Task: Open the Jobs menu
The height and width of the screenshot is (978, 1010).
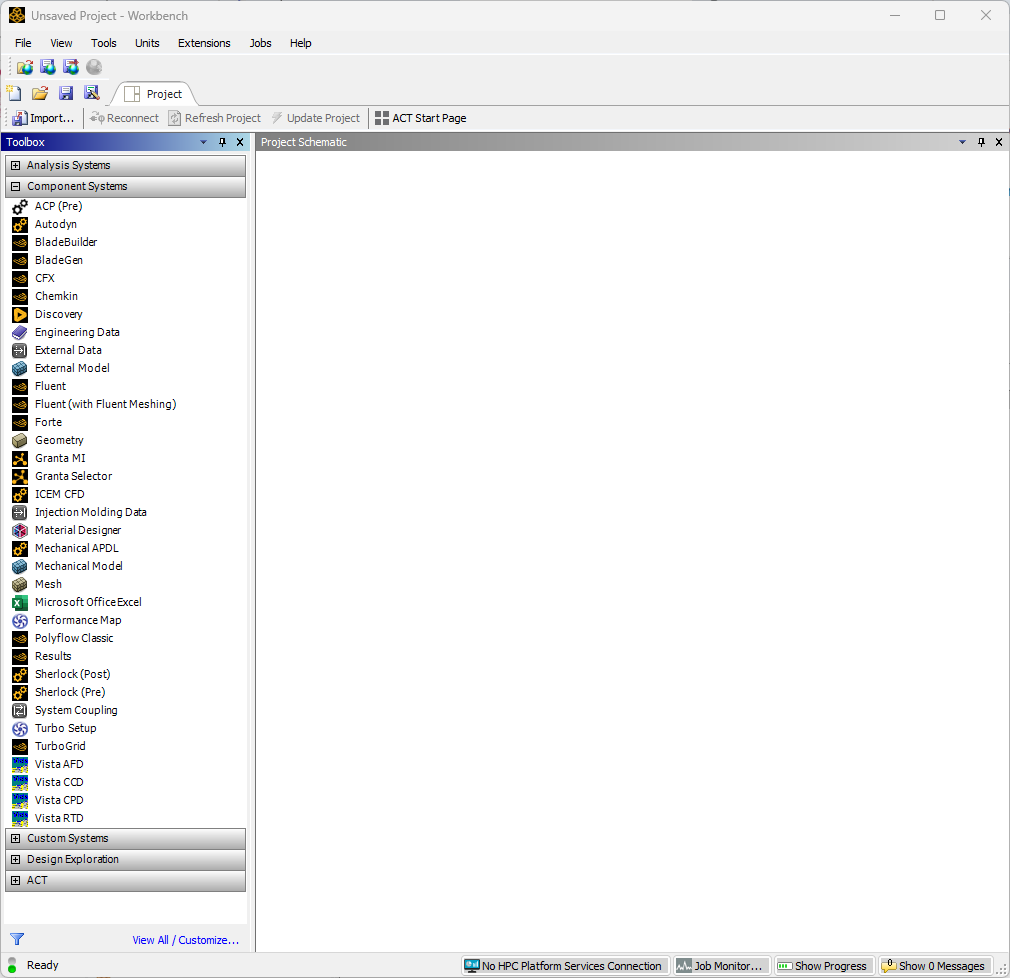Action: tap(260, 43)
